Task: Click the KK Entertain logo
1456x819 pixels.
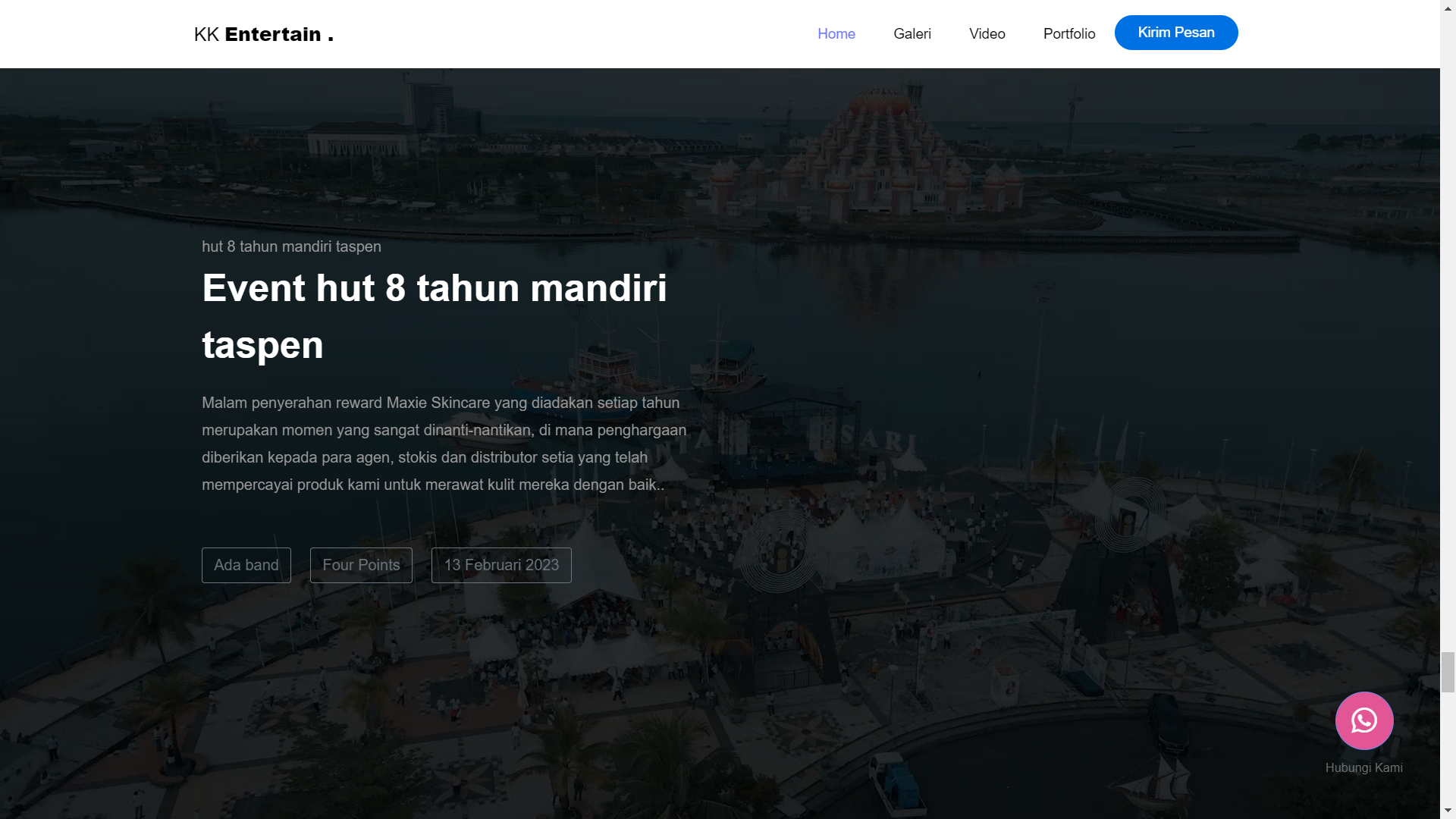Action: pos(264,34)
